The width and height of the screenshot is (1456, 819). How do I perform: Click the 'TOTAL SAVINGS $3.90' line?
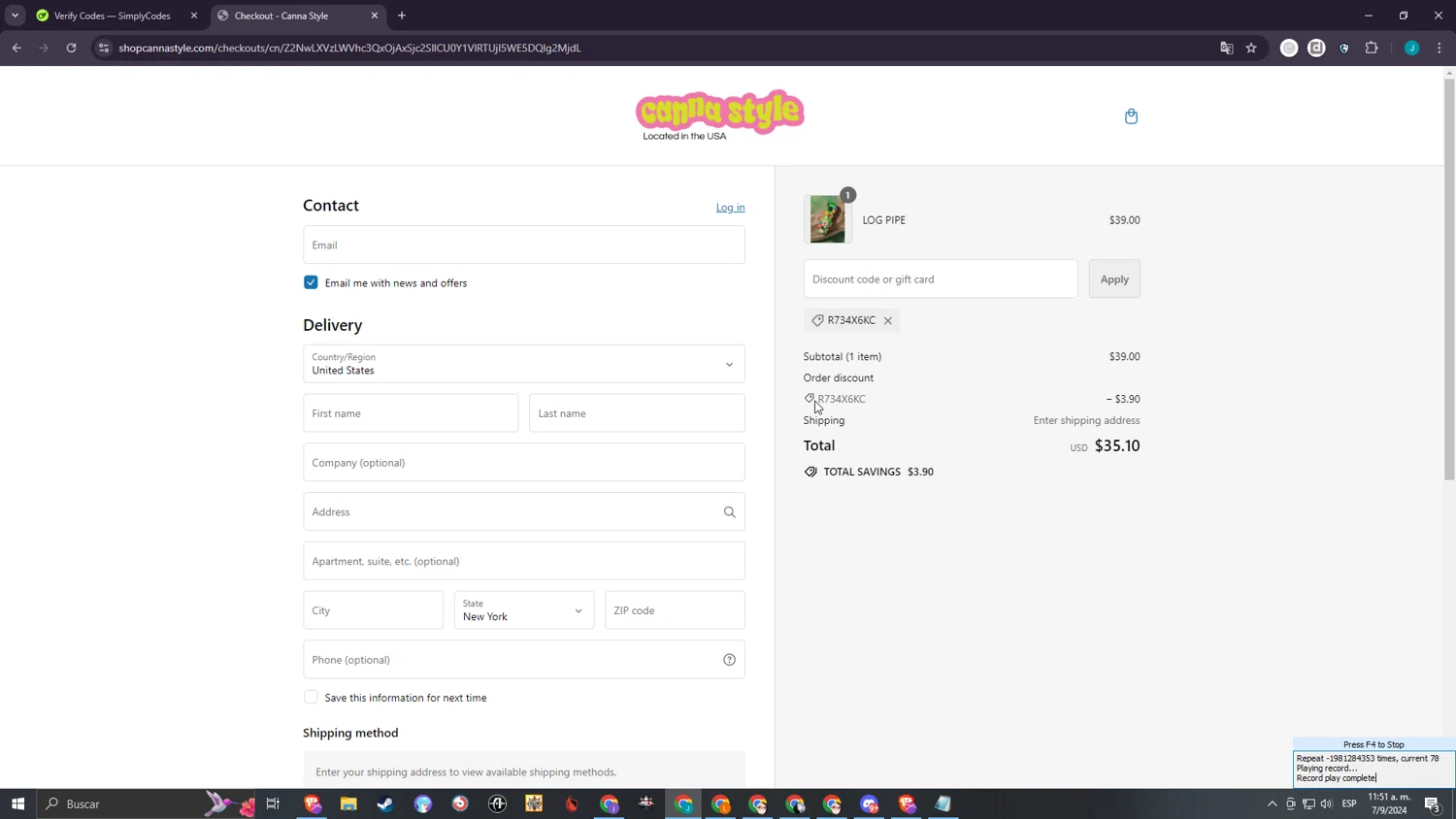869,472
